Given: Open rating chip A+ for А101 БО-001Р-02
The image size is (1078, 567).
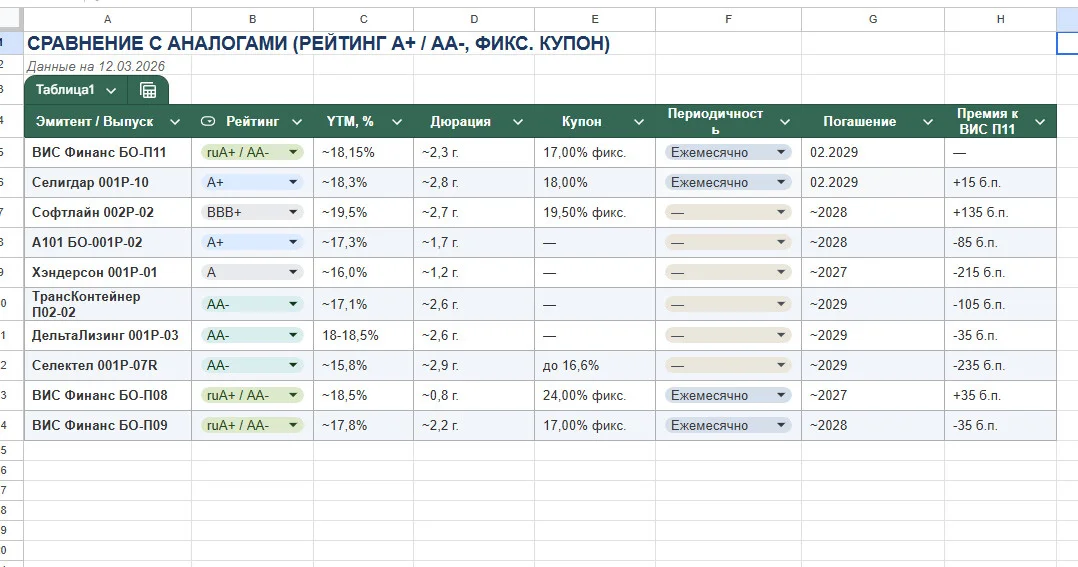Looking at the screenshot, I should [x=252, y=242].
